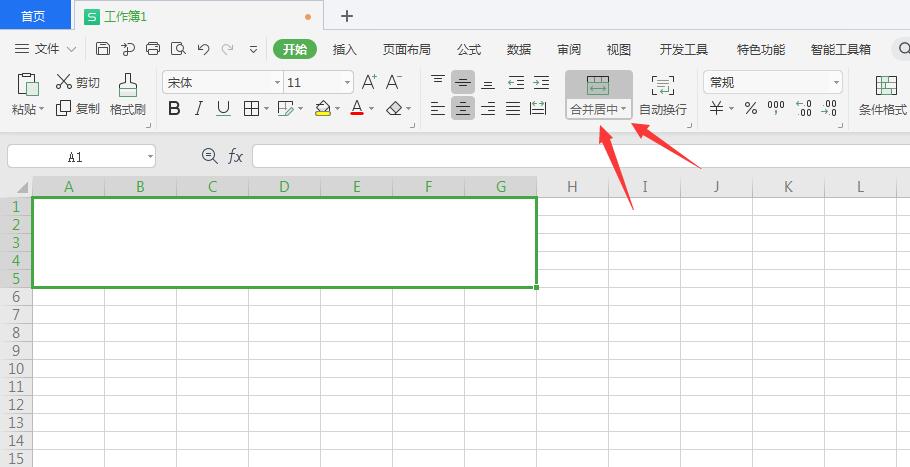The height and width of the screenshot is (467, 910).
Task: Open quick access toolbar customize arrow
Action: 253,49
